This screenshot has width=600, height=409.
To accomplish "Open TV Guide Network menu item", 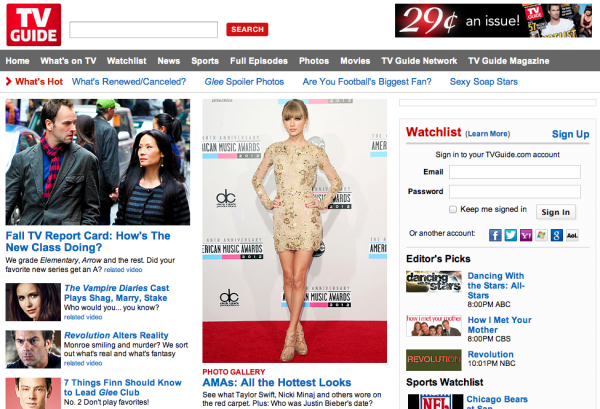I will (419, 61).
